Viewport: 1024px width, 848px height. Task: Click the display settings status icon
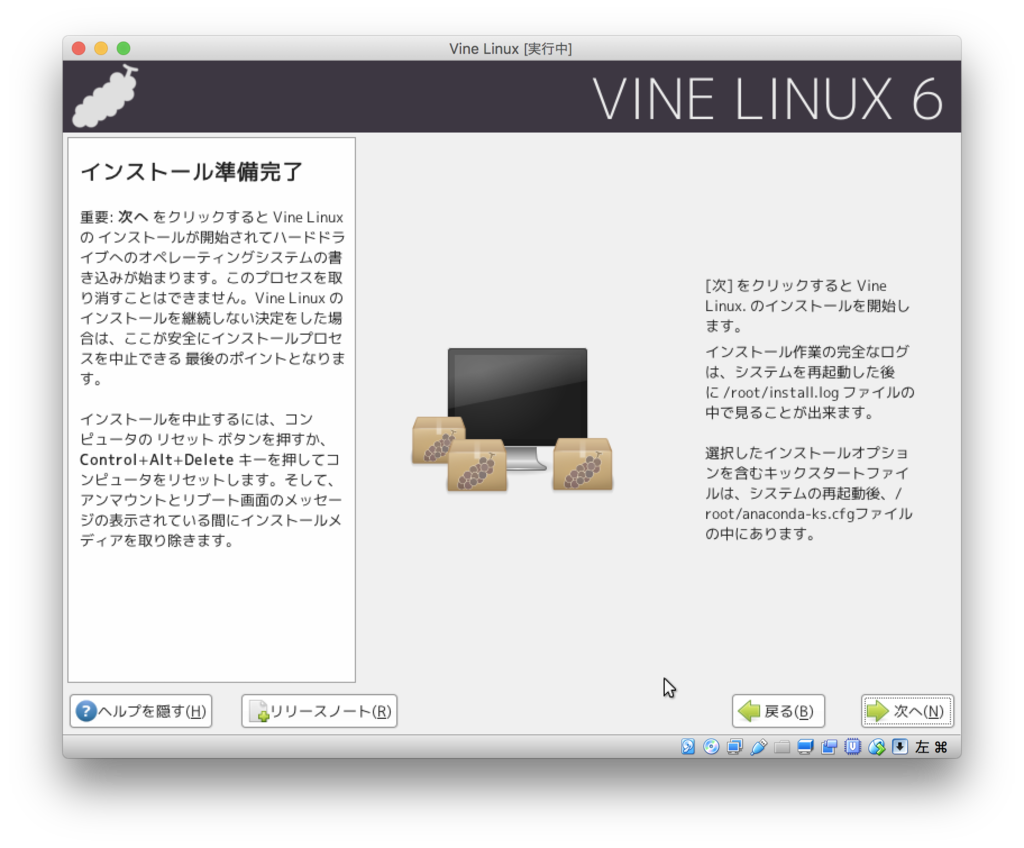[x=805, y=747]
